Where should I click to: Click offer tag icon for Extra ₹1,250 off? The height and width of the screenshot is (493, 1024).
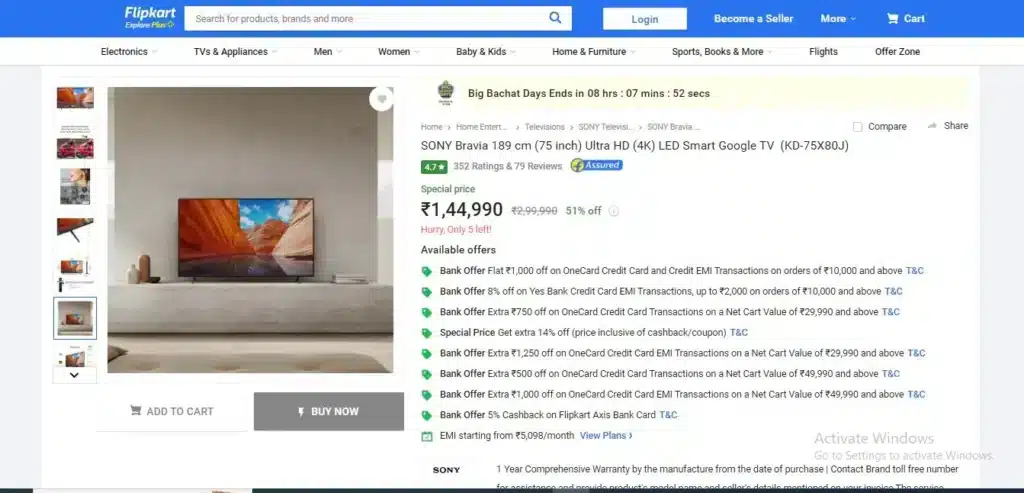pos(426,354)
